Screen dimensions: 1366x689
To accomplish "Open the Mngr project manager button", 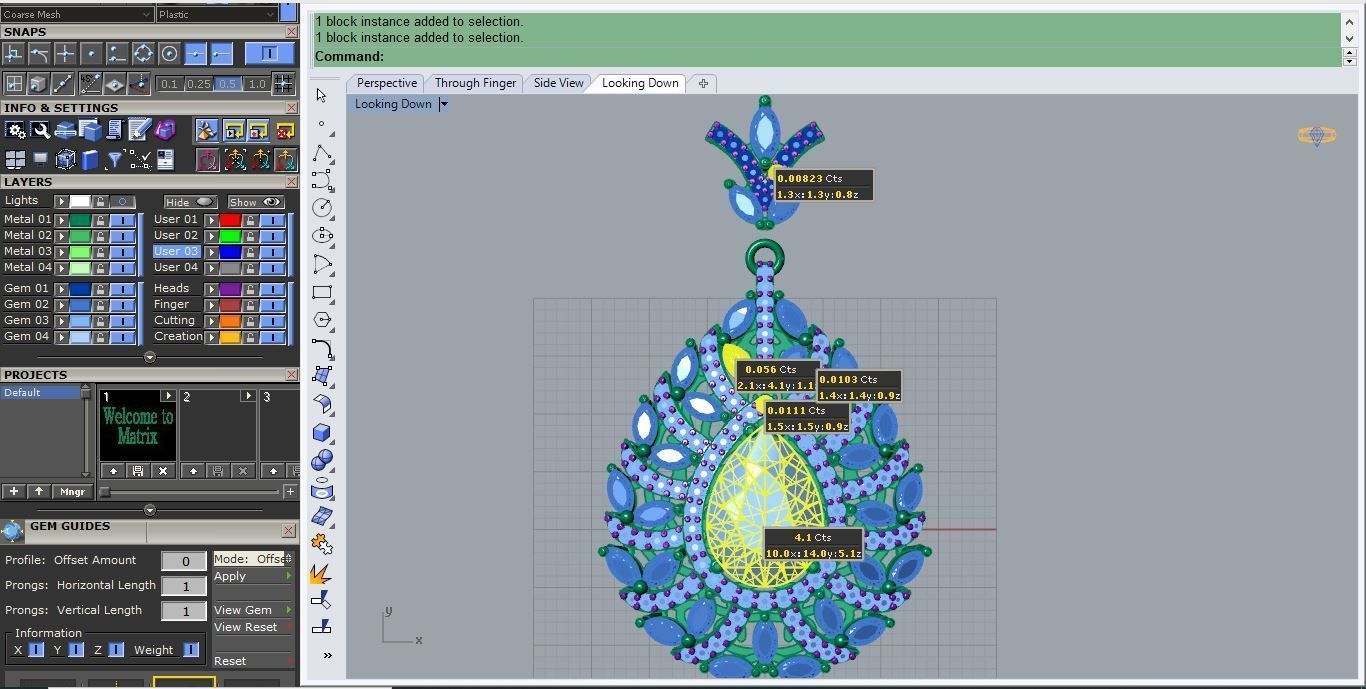I will point(72,491).
